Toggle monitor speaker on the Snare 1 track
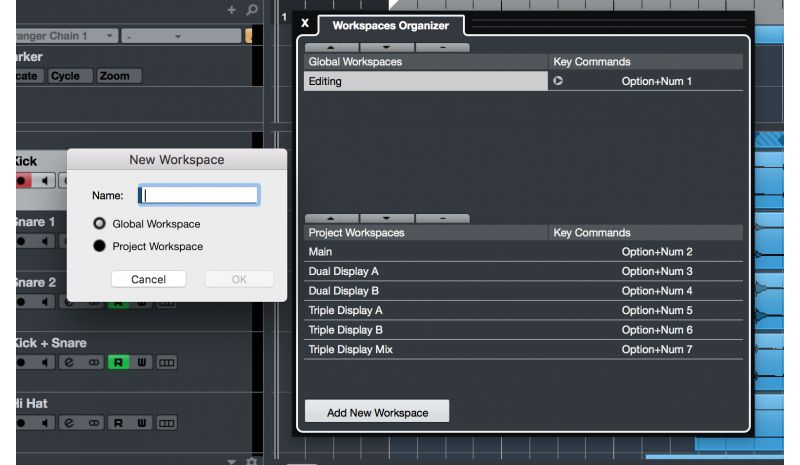 [x=45, y=241]
